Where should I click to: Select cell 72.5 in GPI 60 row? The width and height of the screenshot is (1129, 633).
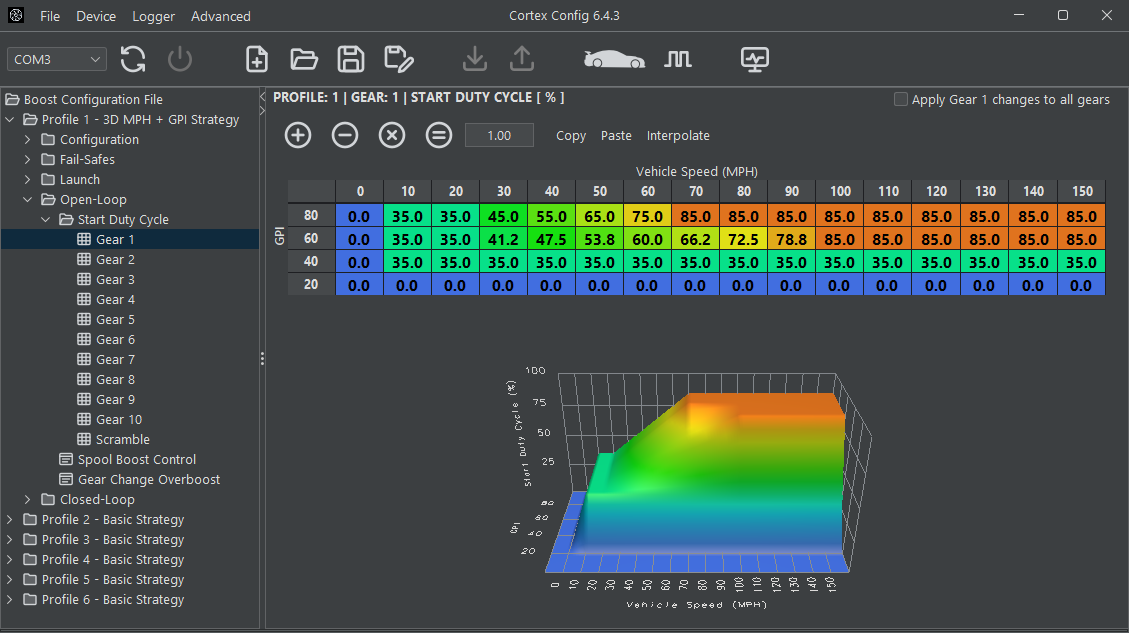(x=743, y=239)
